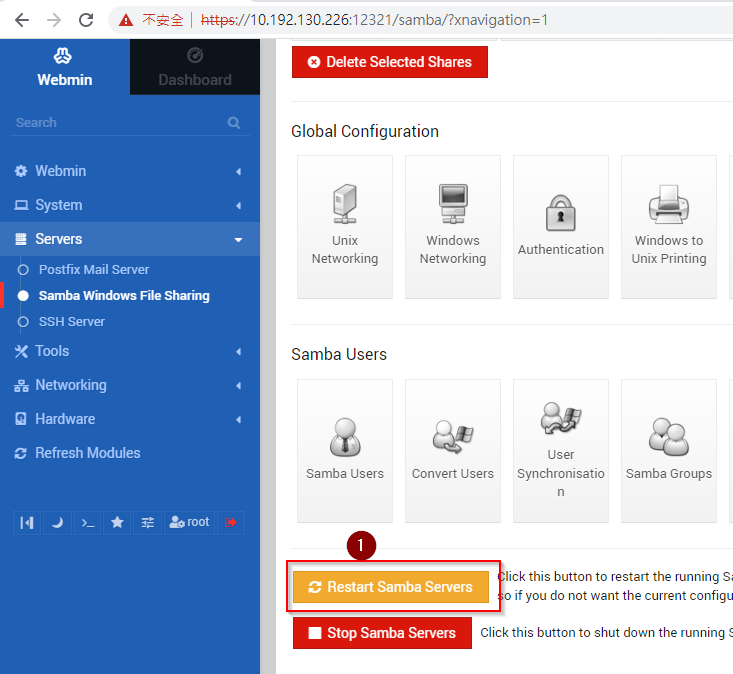Viewport: 733px width, 674px height.
Task: Open theme configuration sliders icon
Action: [x=148, y=523]
